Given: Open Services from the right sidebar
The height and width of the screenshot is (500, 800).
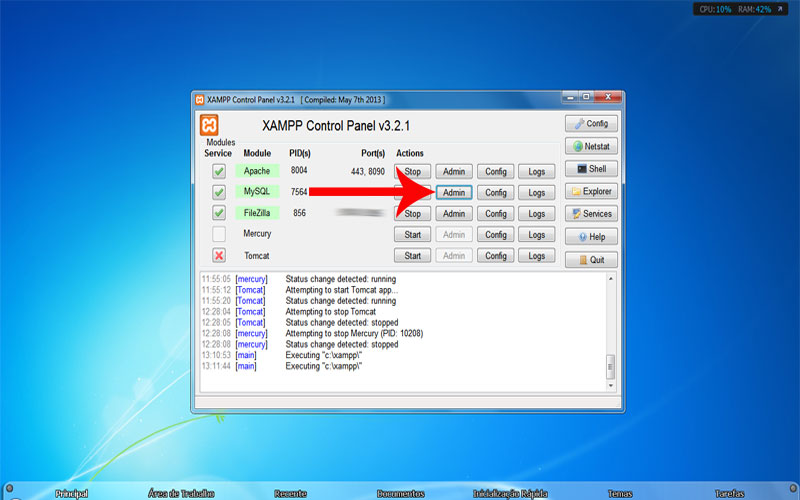Looking at the screenshot, I should (591, 214).
